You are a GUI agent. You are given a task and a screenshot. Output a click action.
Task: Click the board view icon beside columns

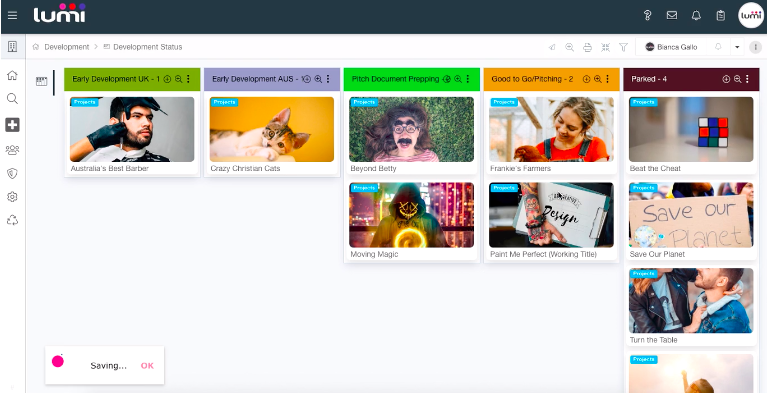tap(42, 81)
